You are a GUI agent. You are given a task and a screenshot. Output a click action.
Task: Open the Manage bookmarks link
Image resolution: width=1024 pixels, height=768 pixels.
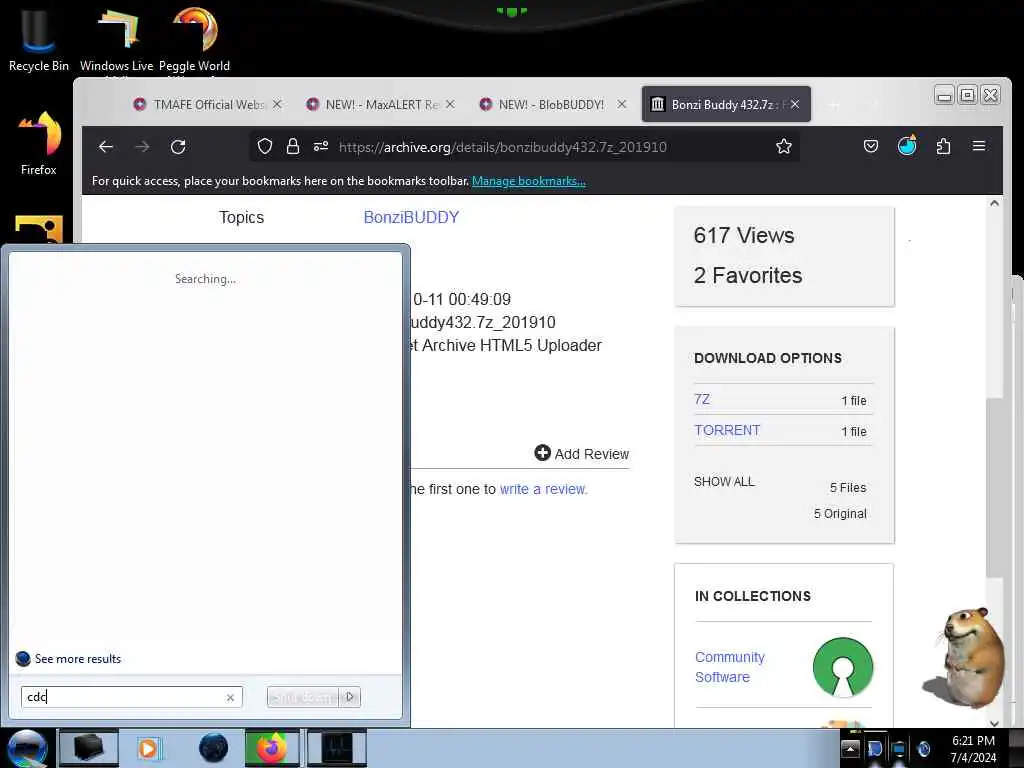529,181
